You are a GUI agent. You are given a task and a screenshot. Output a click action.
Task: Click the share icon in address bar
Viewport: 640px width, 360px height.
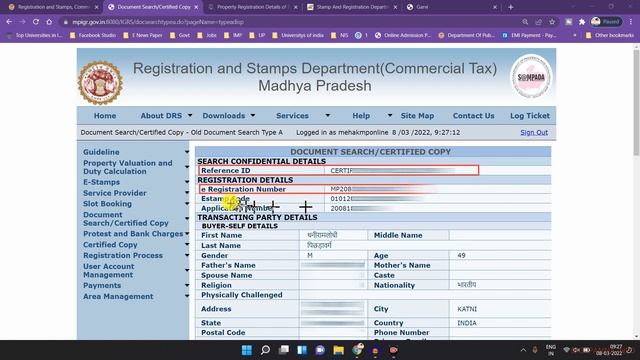[538, 22]
